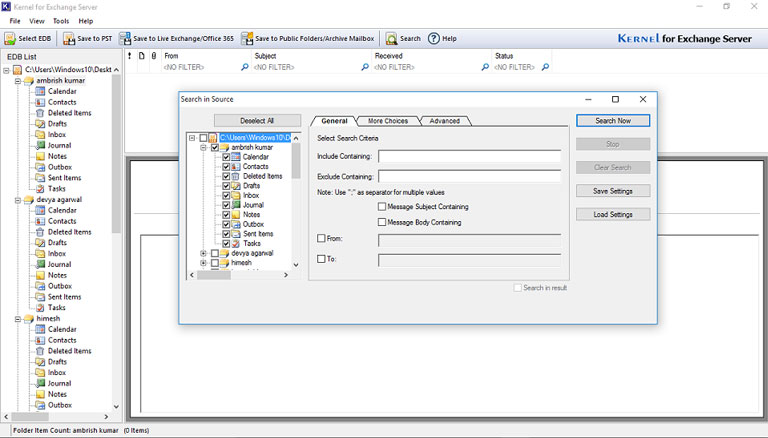Click the Select EDB toolbar icon
The height and width of the screenshot is (438, 768).
(x=10, y=39)
